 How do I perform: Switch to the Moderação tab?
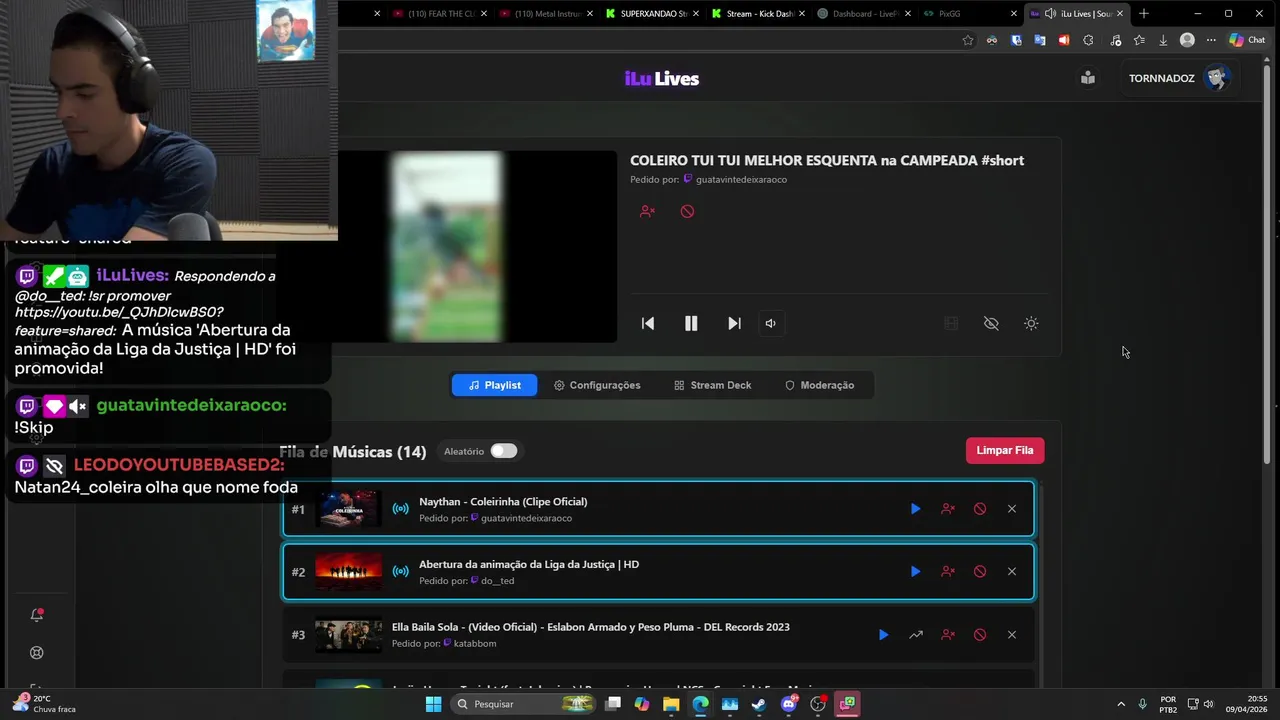[819, 385]
